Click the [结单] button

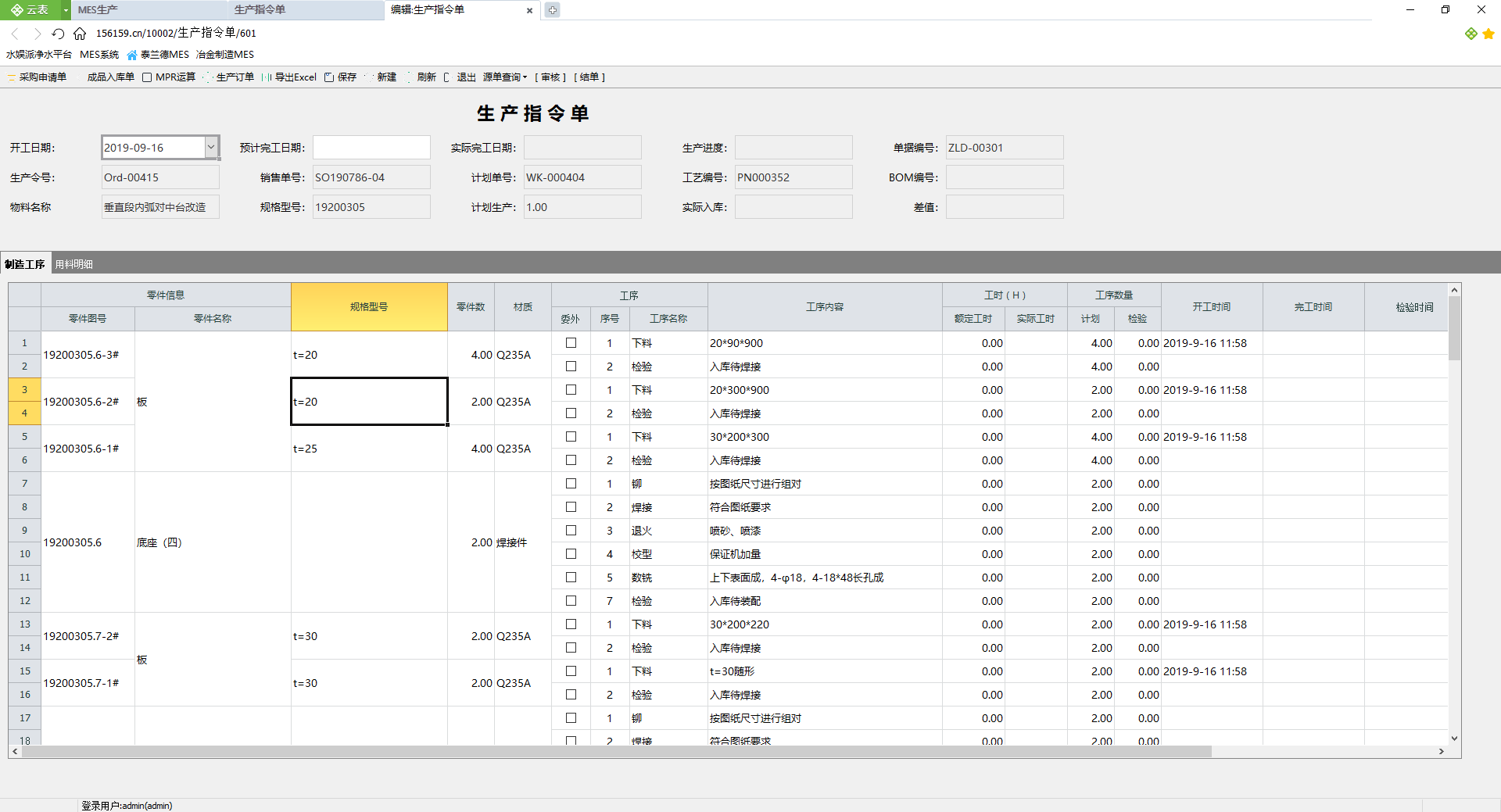coord(589,77)
